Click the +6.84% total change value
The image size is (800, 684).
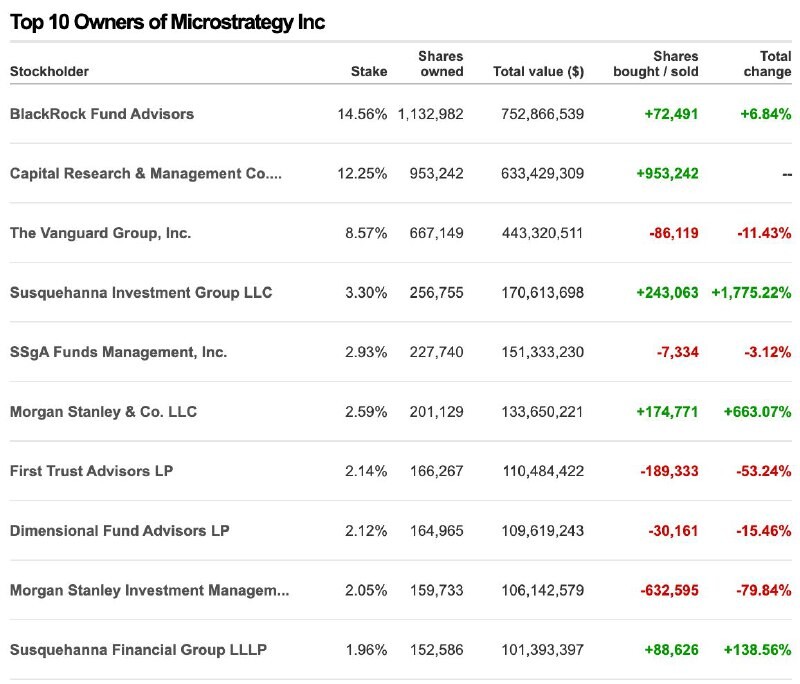766,114
